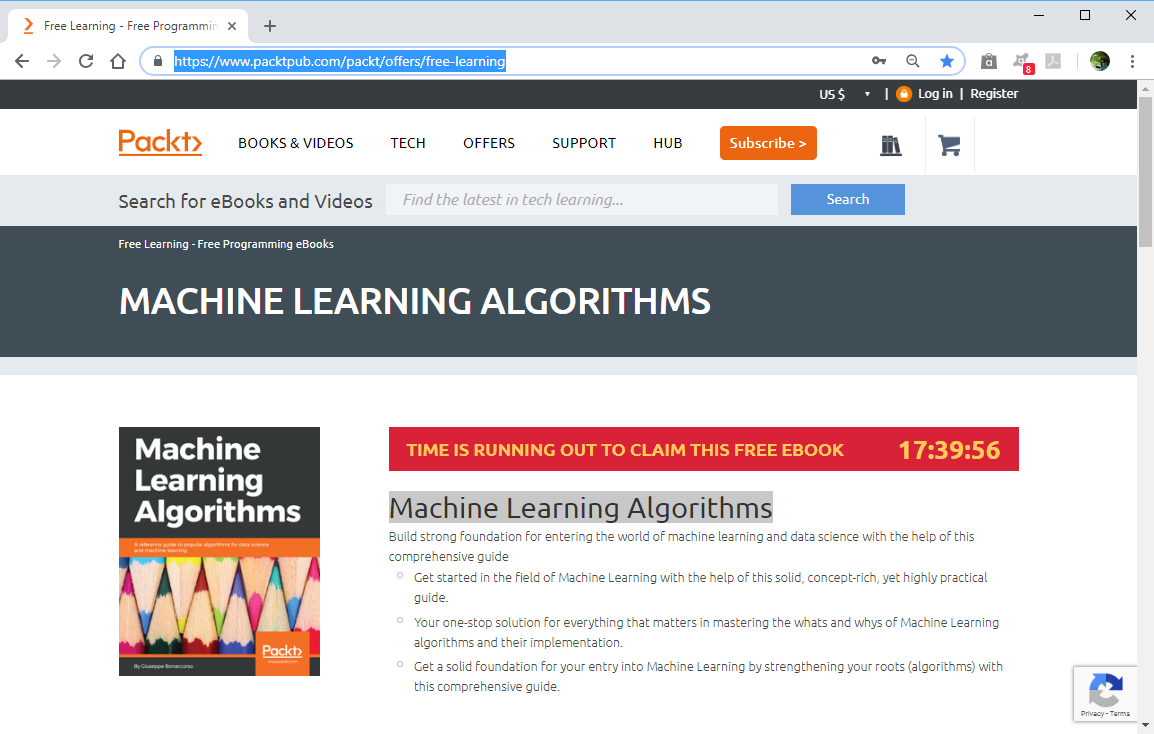Click the scrollbar up arrow
The height and width of the screenshot is (734, 1154).
click(x=1145, y=88)
